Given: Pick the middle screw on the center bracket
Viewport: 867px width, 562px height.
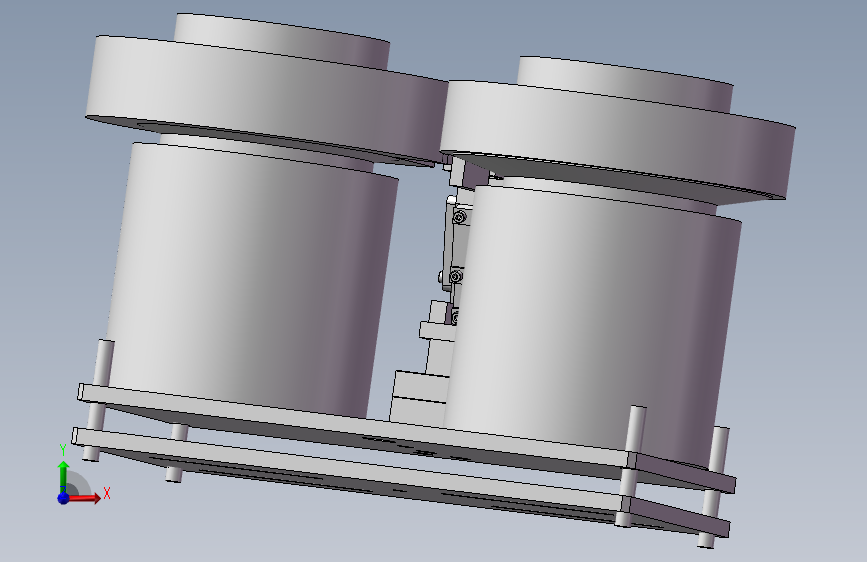Looking at the screenshot, I should [x=455, y=275].
